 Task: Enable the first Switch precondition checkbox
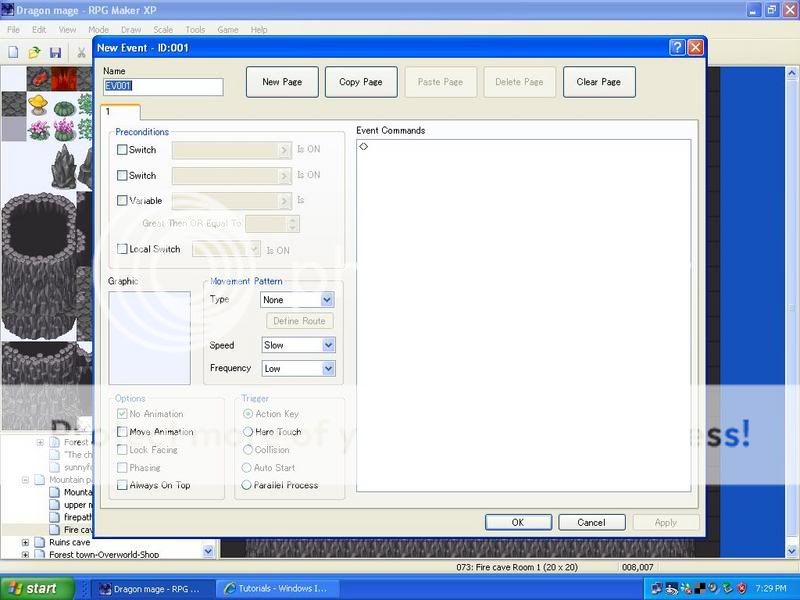(122, 150)
